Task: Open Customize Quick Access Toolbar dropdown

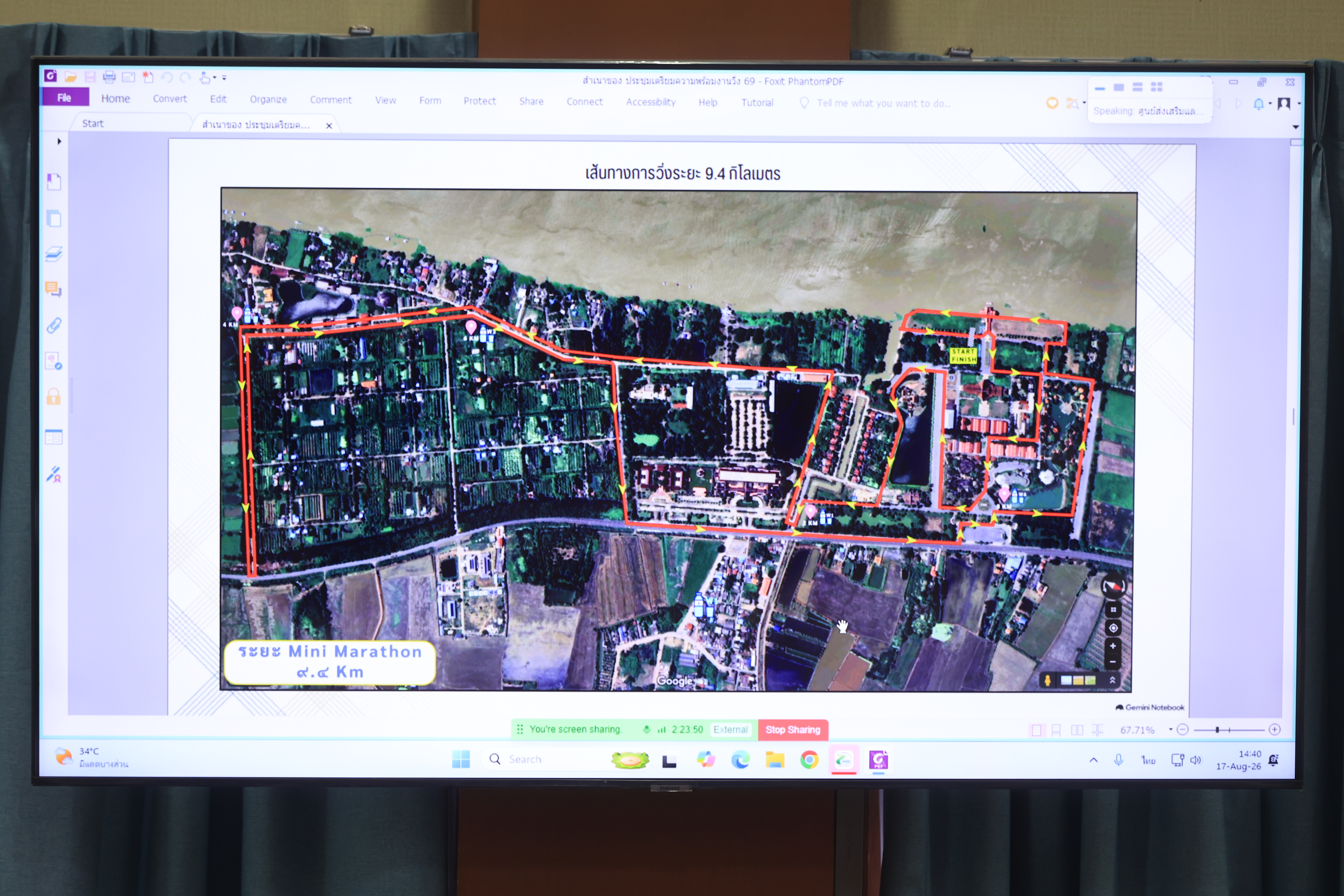Action: (224, 77)
